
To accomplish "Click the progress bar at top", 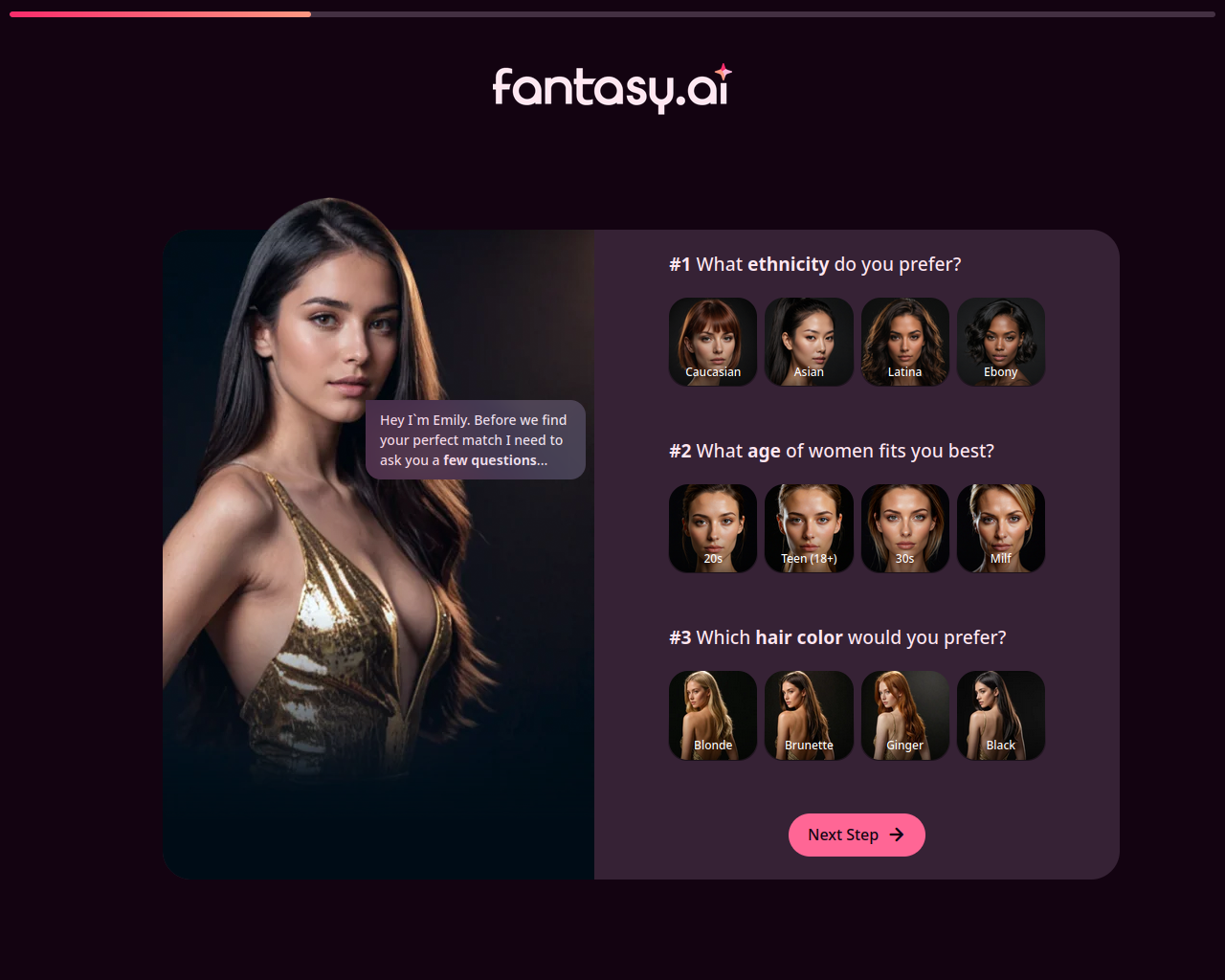I will click(612, 14).
